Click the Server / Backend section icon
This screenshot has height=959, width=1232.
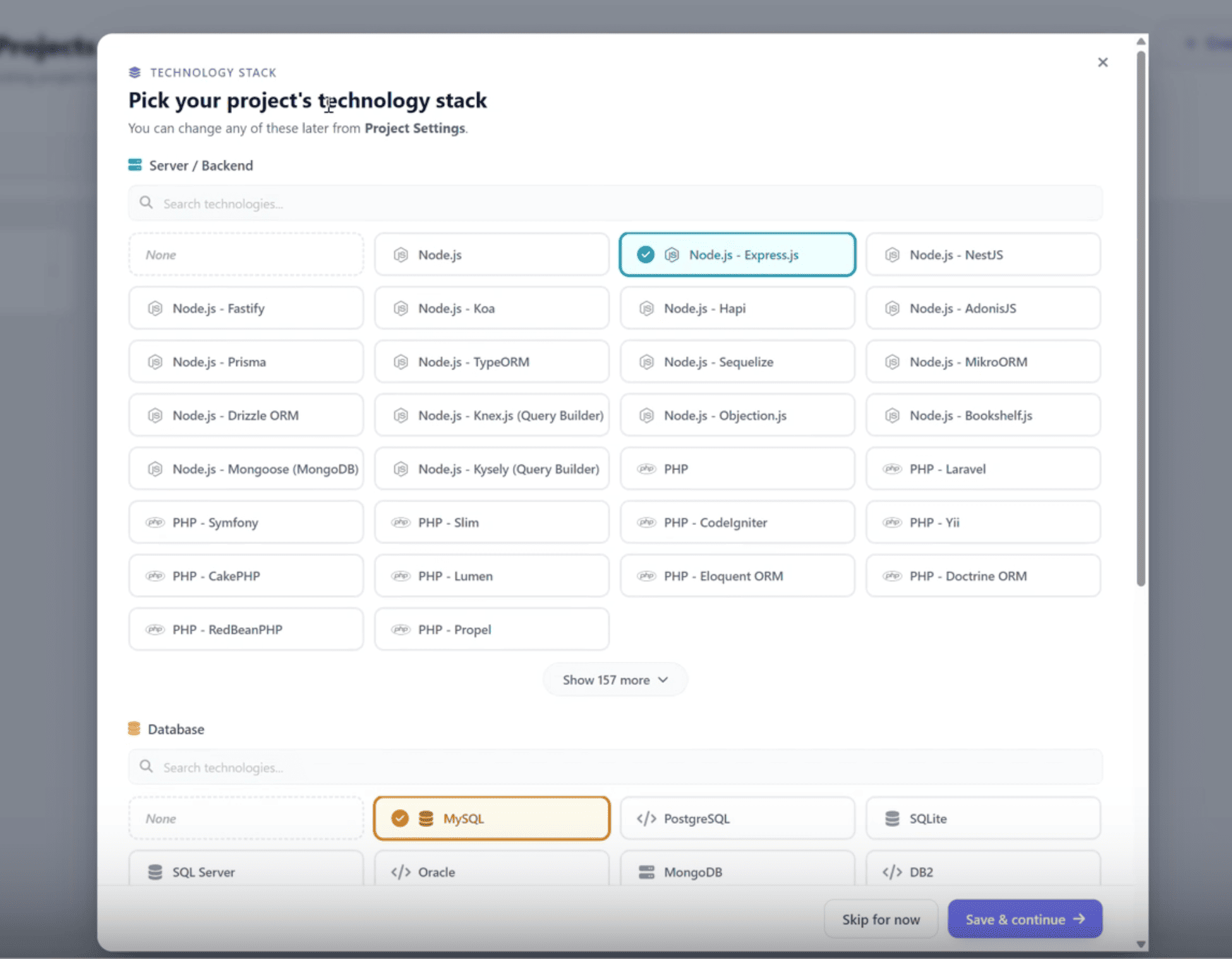[x=135, y=165]
